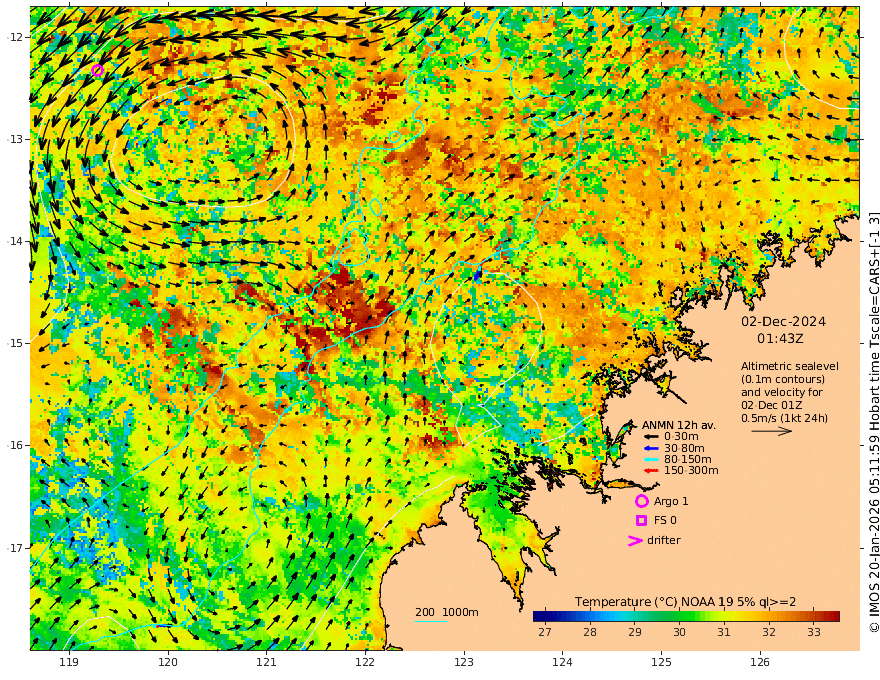Click the 'Altimetric sealevel' caption text

790,366
